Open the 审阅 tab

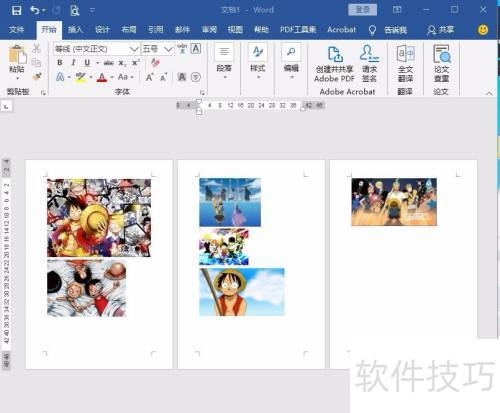(209, 30)
